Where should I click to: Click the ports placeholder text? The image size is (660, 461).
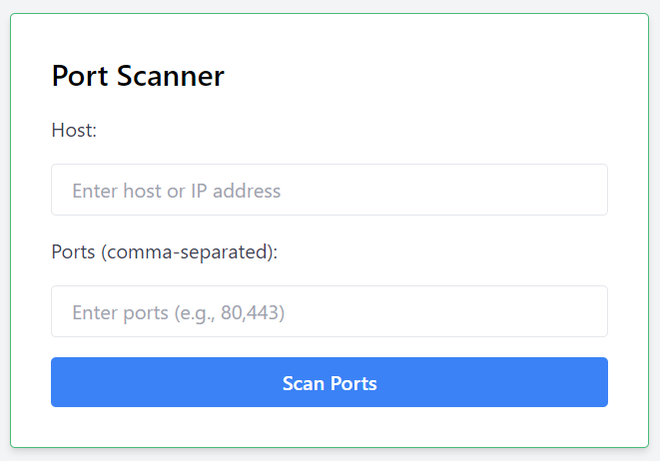(178, 313)
